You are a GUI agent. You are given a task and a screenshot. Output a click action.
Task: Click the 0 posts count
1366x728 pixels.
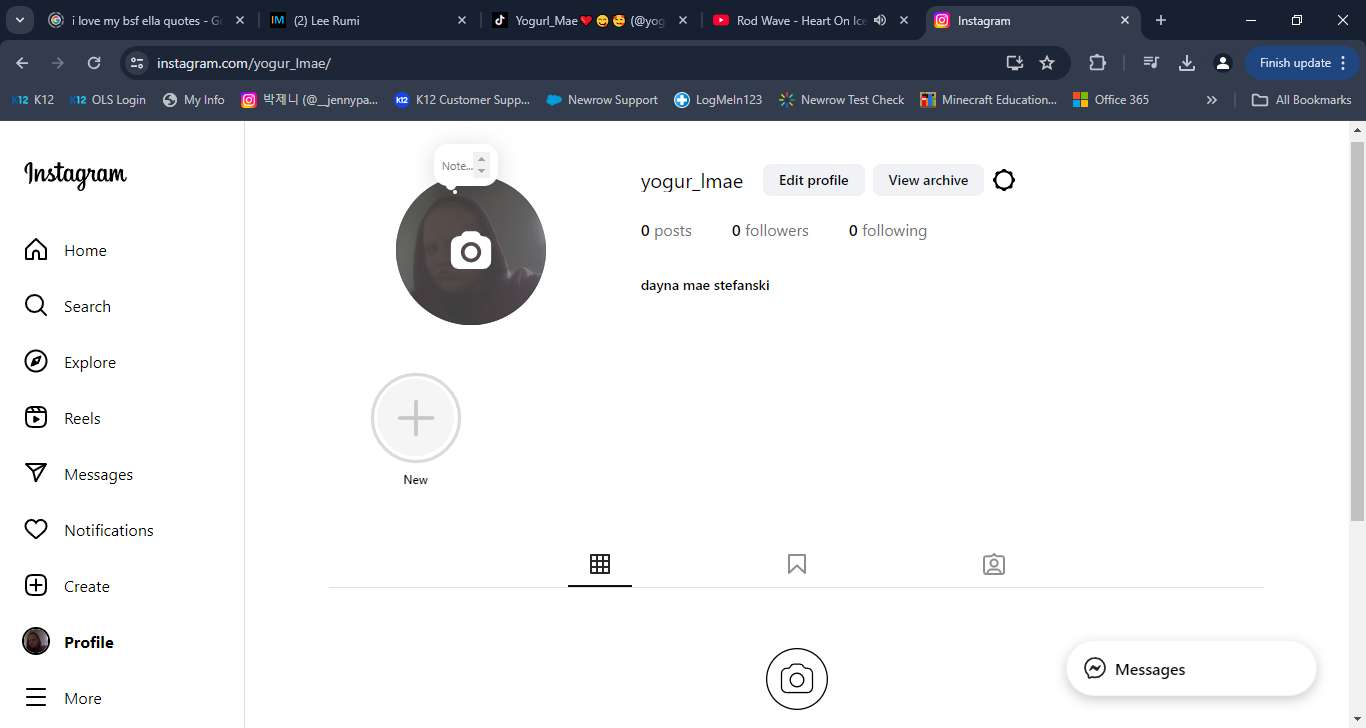[x=666, y=230]
